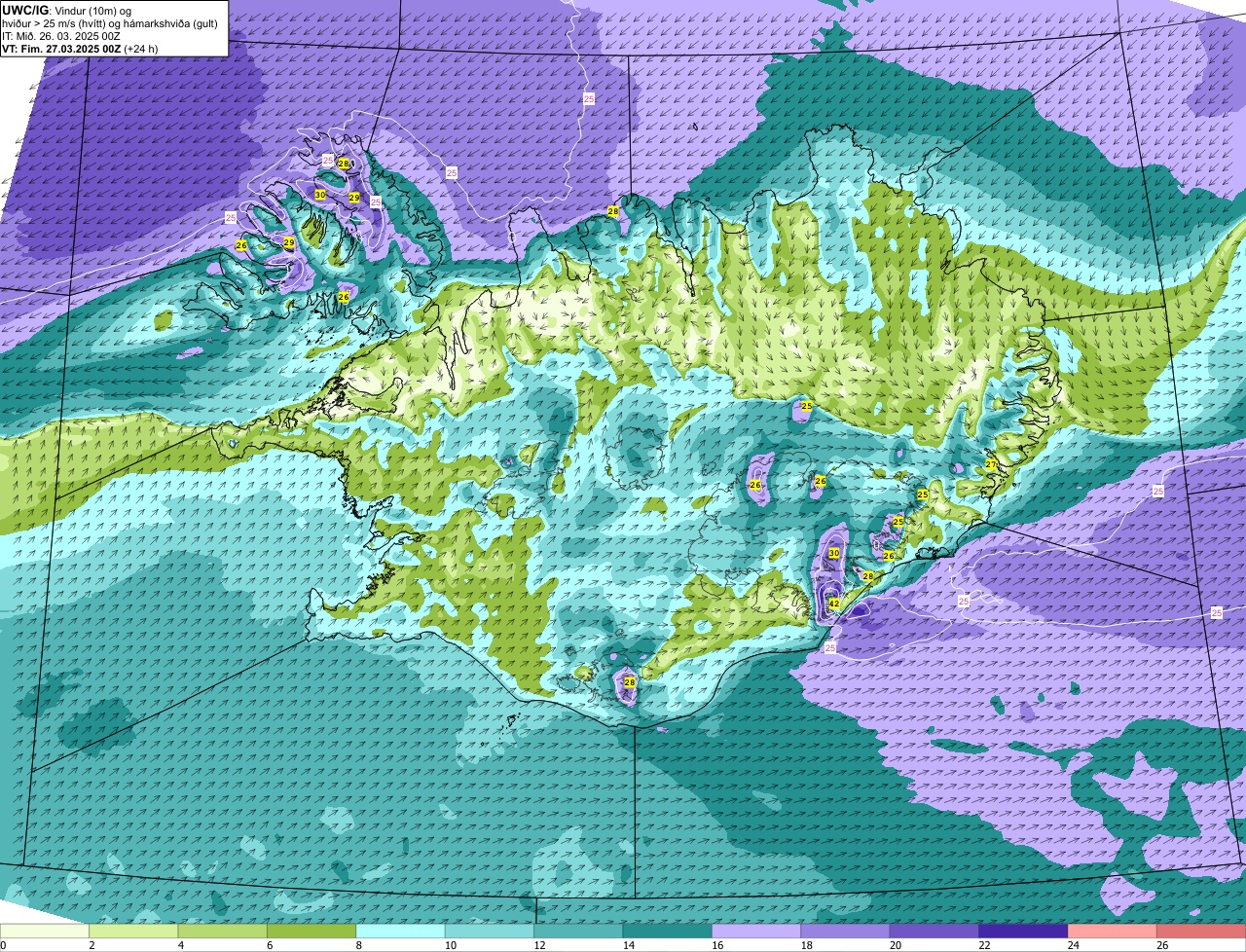1246x952 pixels.
Task: Choose the 14–16 m/s dark teal legend swatch
Action: click(668, 931)
